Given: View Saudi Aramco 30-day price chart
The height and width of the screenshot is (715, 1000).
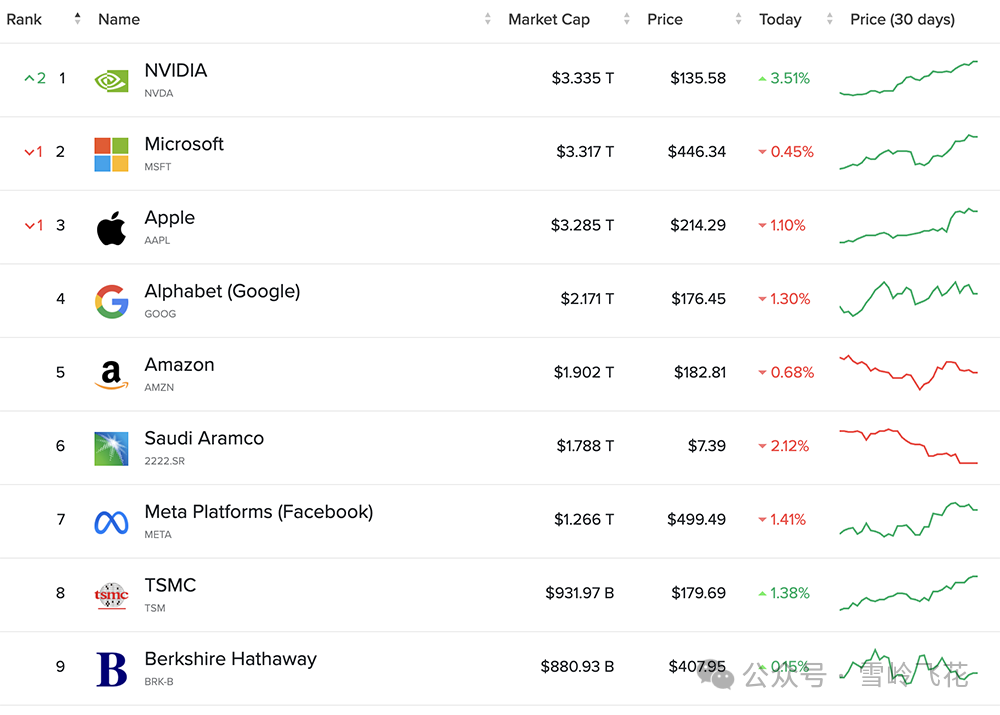Looking at the screenshot, I should coord(908,446).
